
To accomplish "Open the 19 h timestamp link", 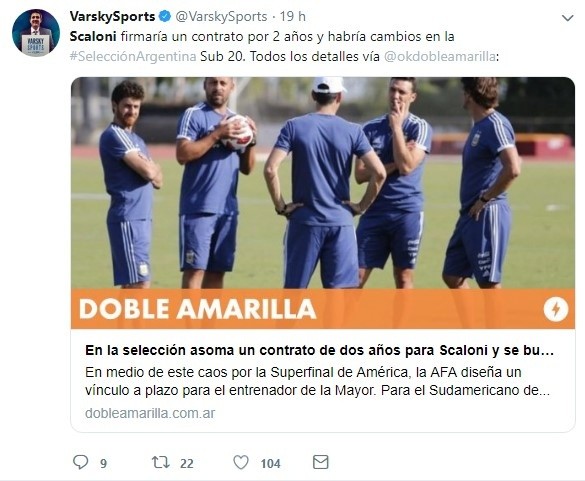I will [x=292, y=16].
